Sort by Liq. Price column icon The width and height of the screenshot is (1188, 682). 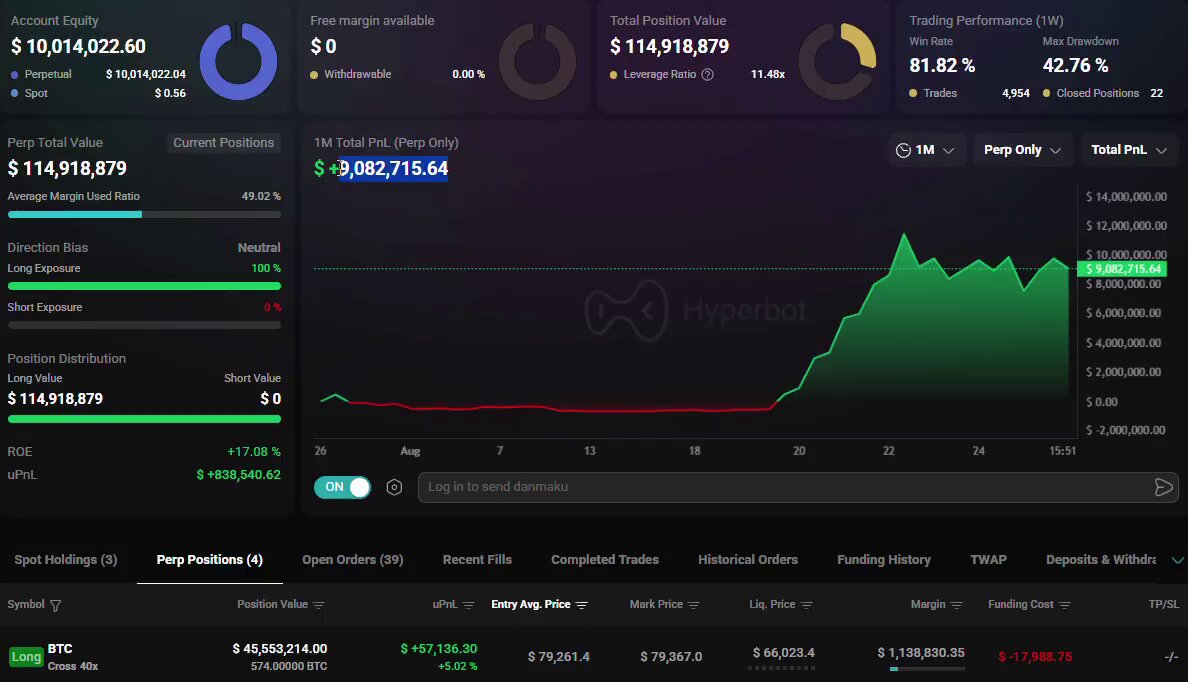(807, 605)
